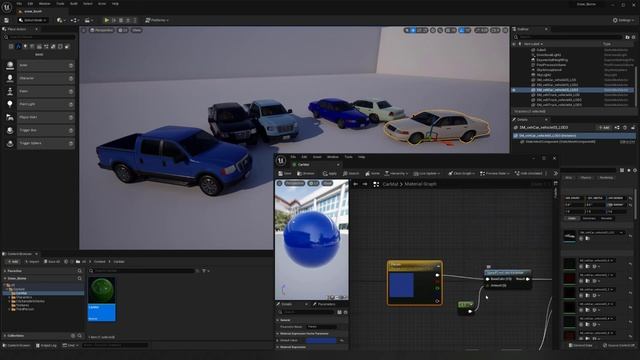Image resolution: width=640 pixels, height=360 pixels.
Task: Click the Add button in Content Browser
Action: click(x=13, y=262)
